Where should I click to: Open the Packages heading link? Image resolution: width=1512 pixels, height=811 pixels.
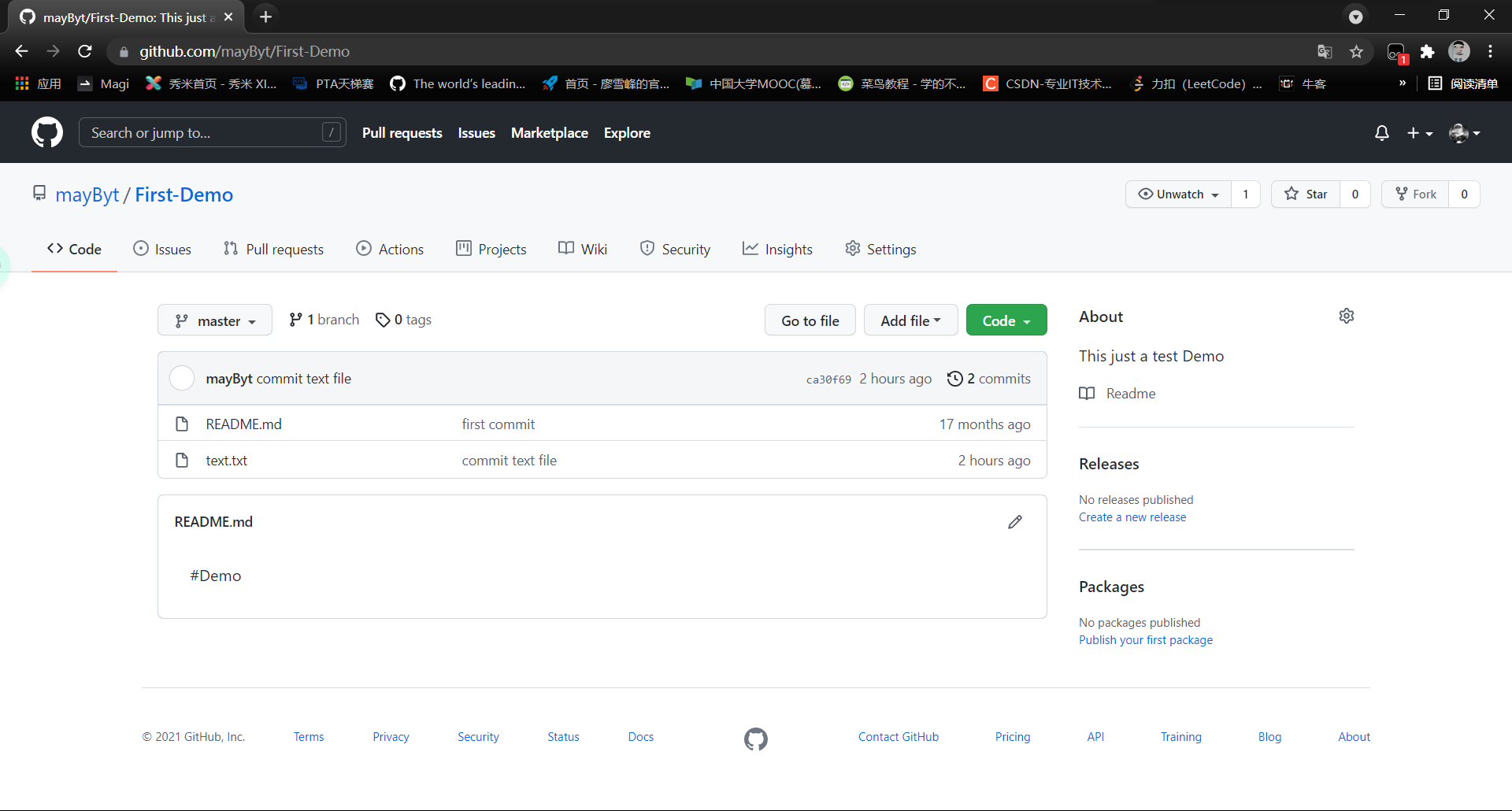pyautogui.click(x=1111, y=587)
